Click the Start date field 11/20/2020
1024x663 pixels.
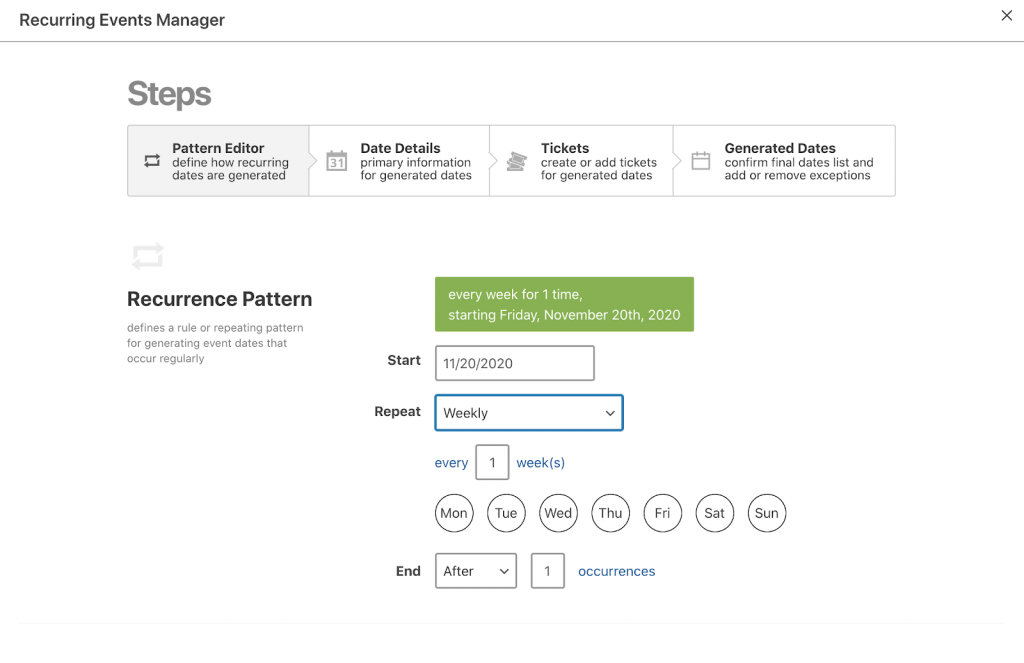point(515,363)
